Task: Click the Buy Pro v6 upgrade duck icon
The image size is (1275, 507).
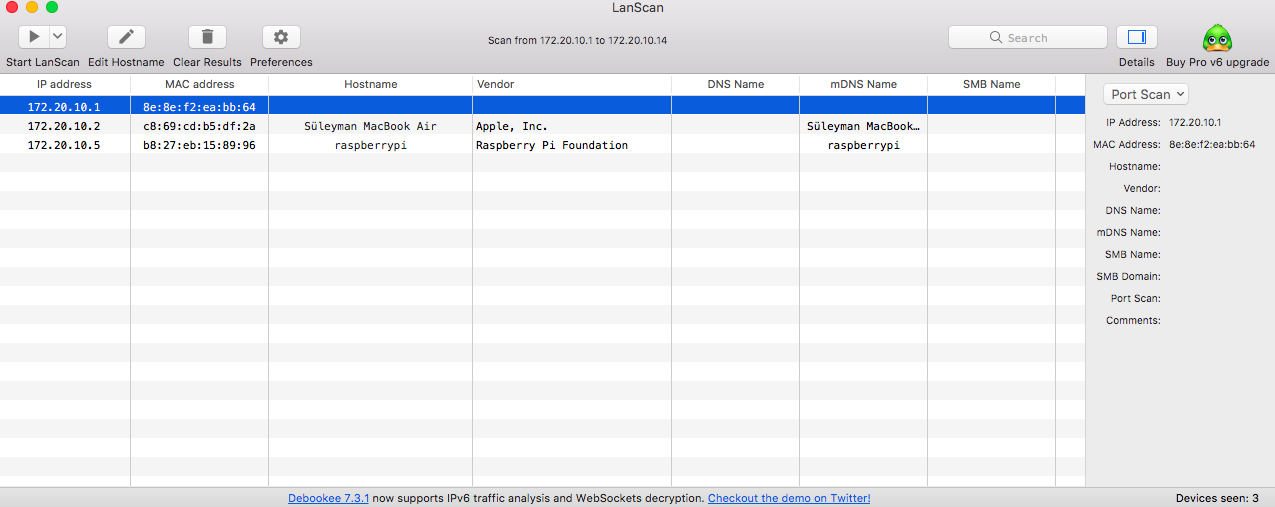Action: 1217,38
